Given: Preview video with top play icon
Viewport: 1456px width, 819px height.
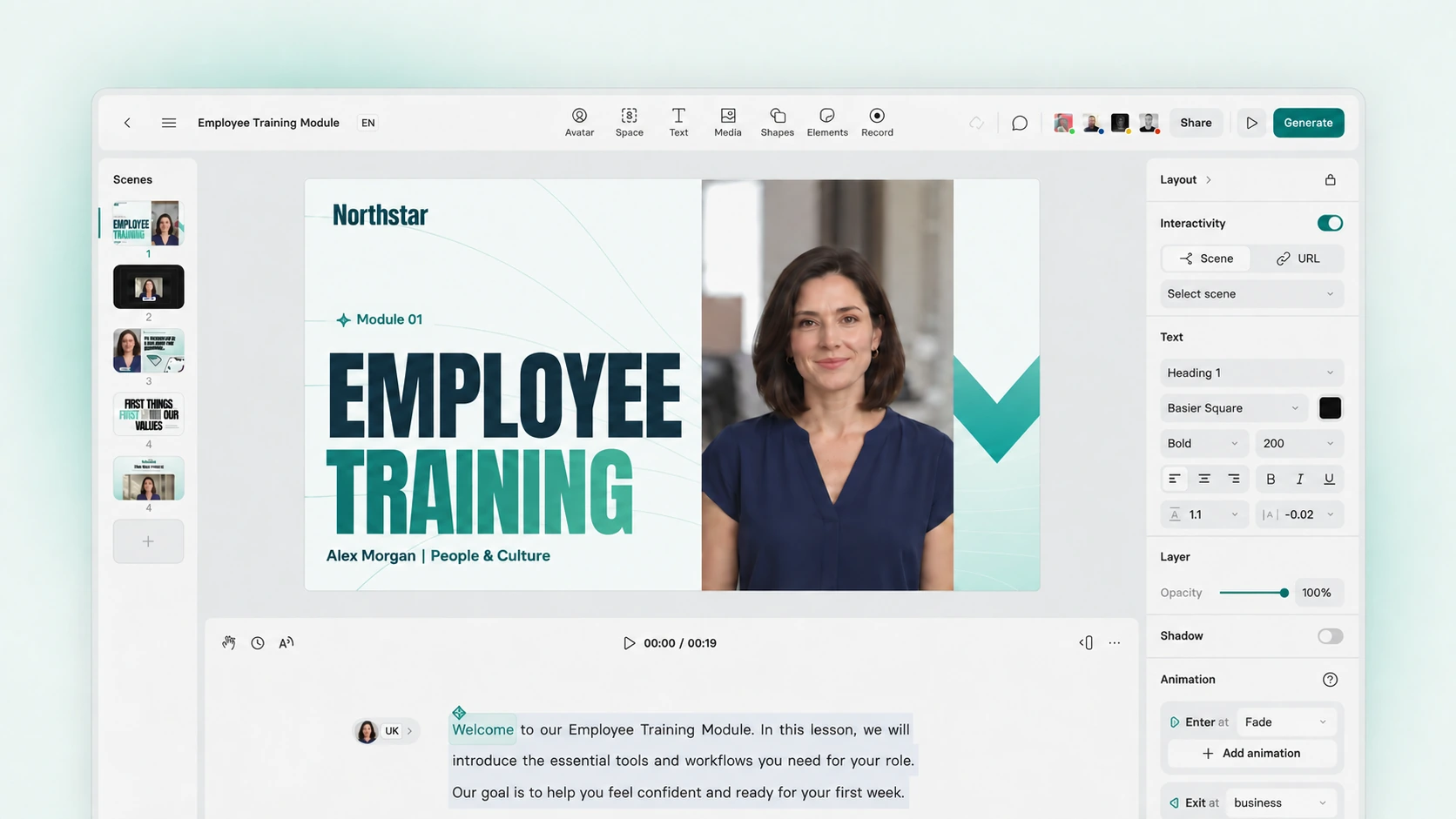Looking at the screenshot, I should click(x=1251, y=123).
